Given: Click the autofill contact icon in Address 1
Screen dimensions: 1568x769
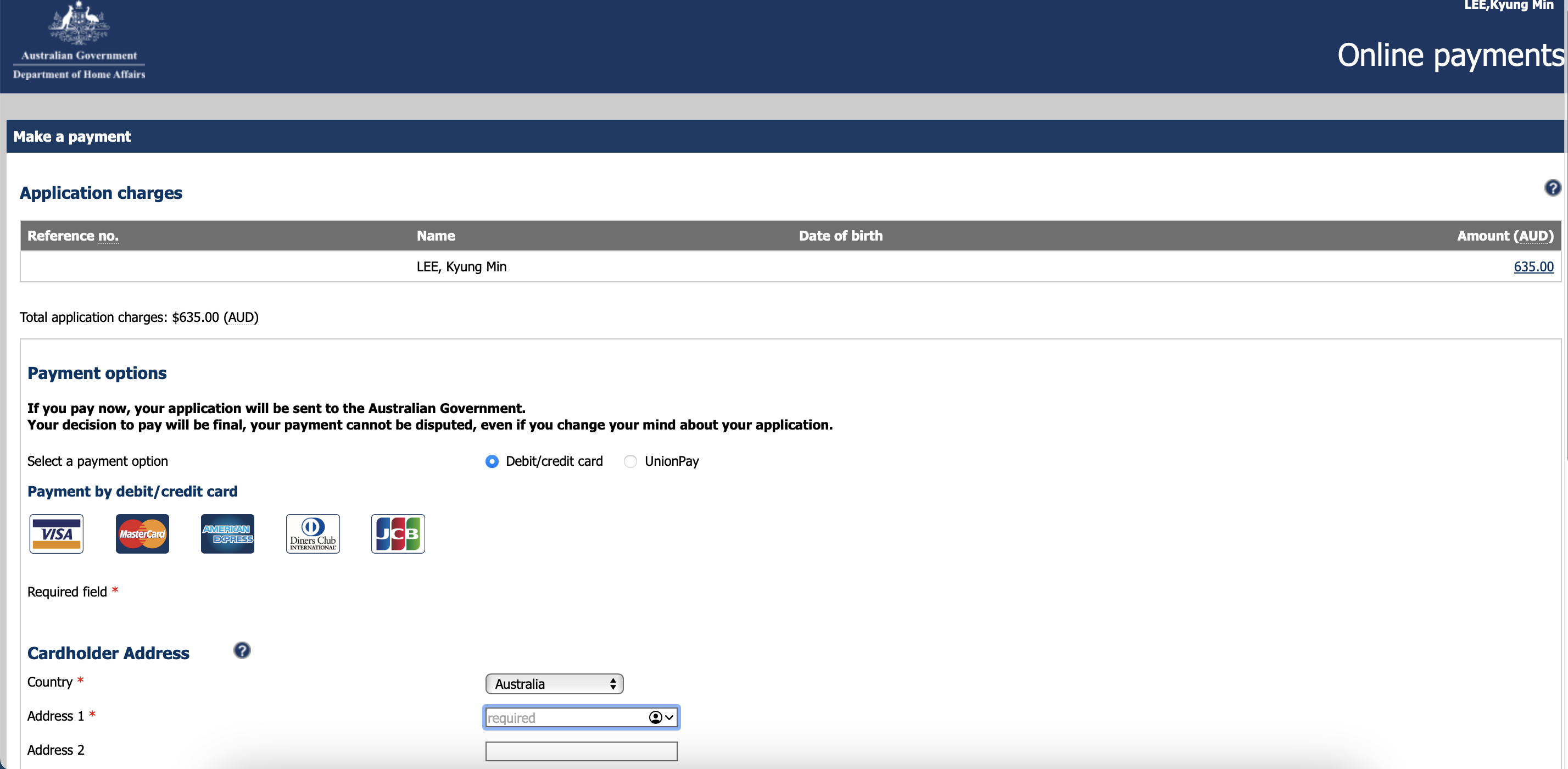Looking at the screenshot, I should [656, 717].
